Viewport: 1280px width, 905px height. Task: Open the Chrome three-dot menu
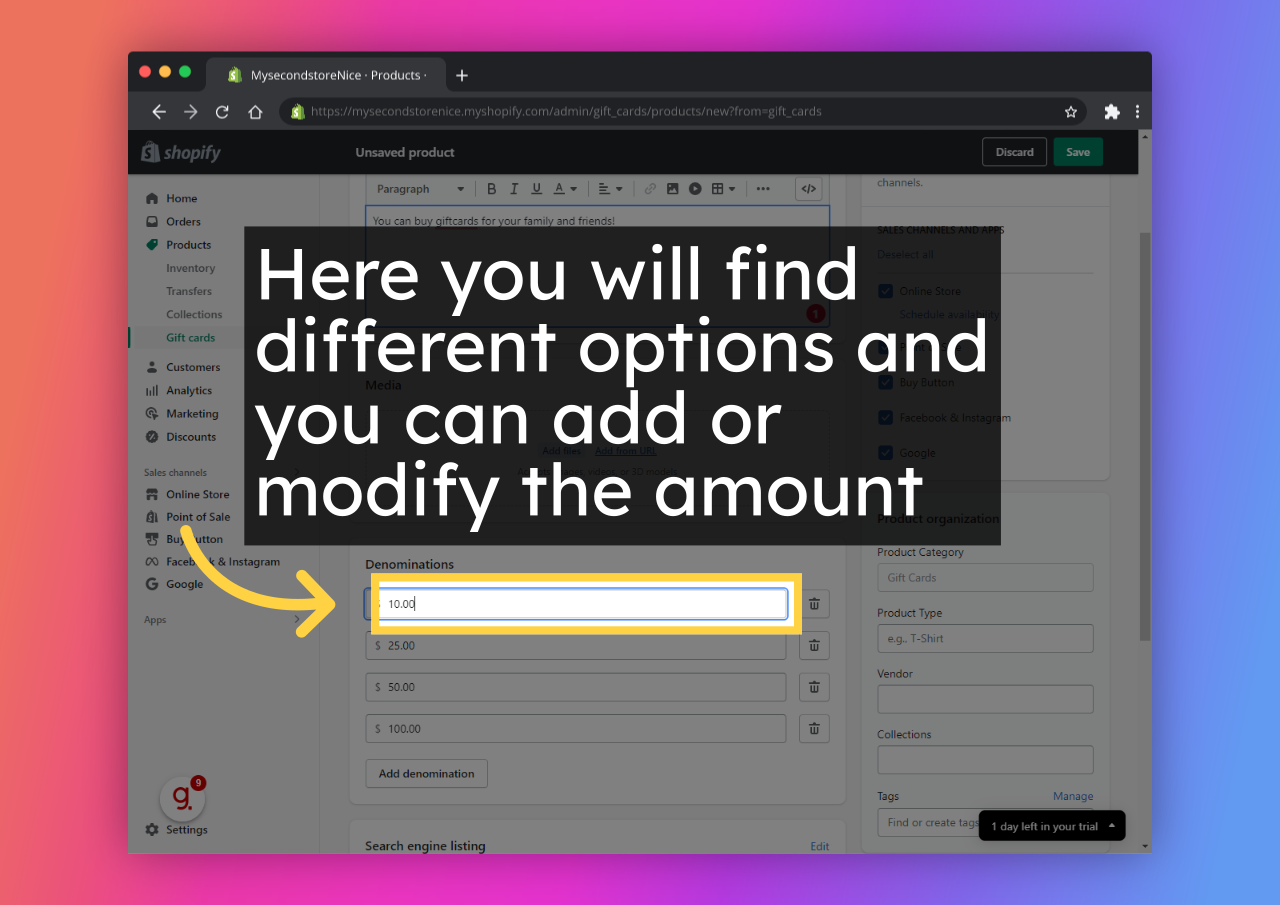tap(1137, 112)
